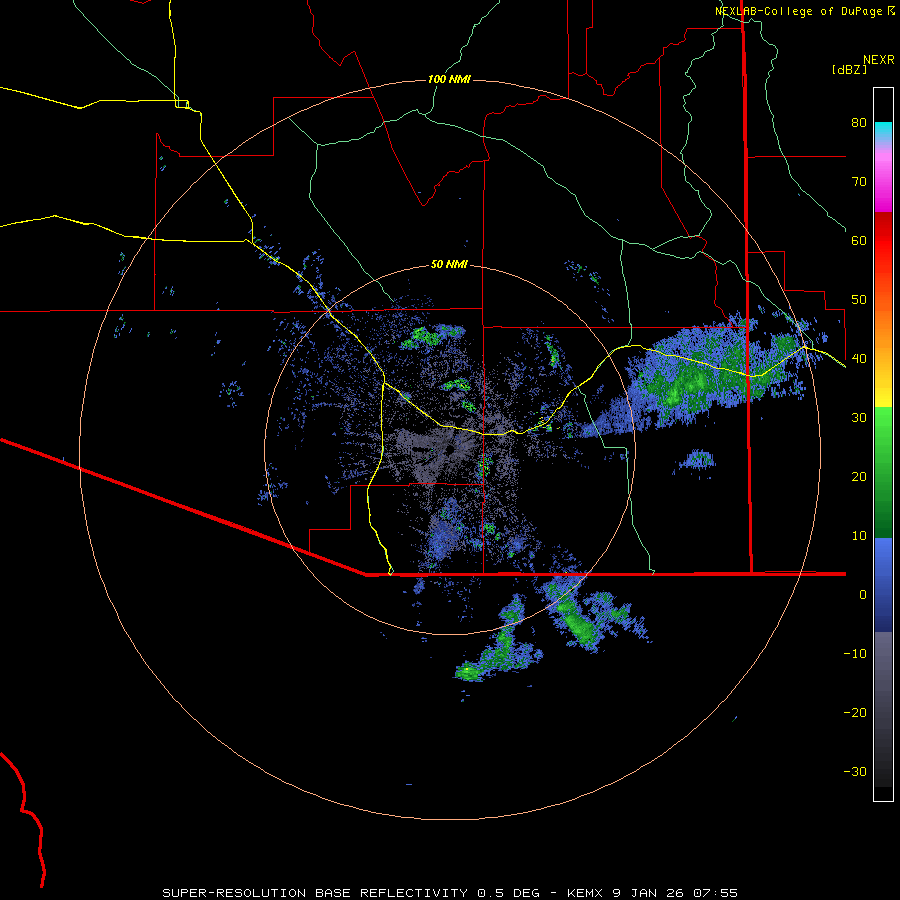This screenshot has height=900, width=900.
Task: Click the "9 JAN 26" date text
Action: 649,893
